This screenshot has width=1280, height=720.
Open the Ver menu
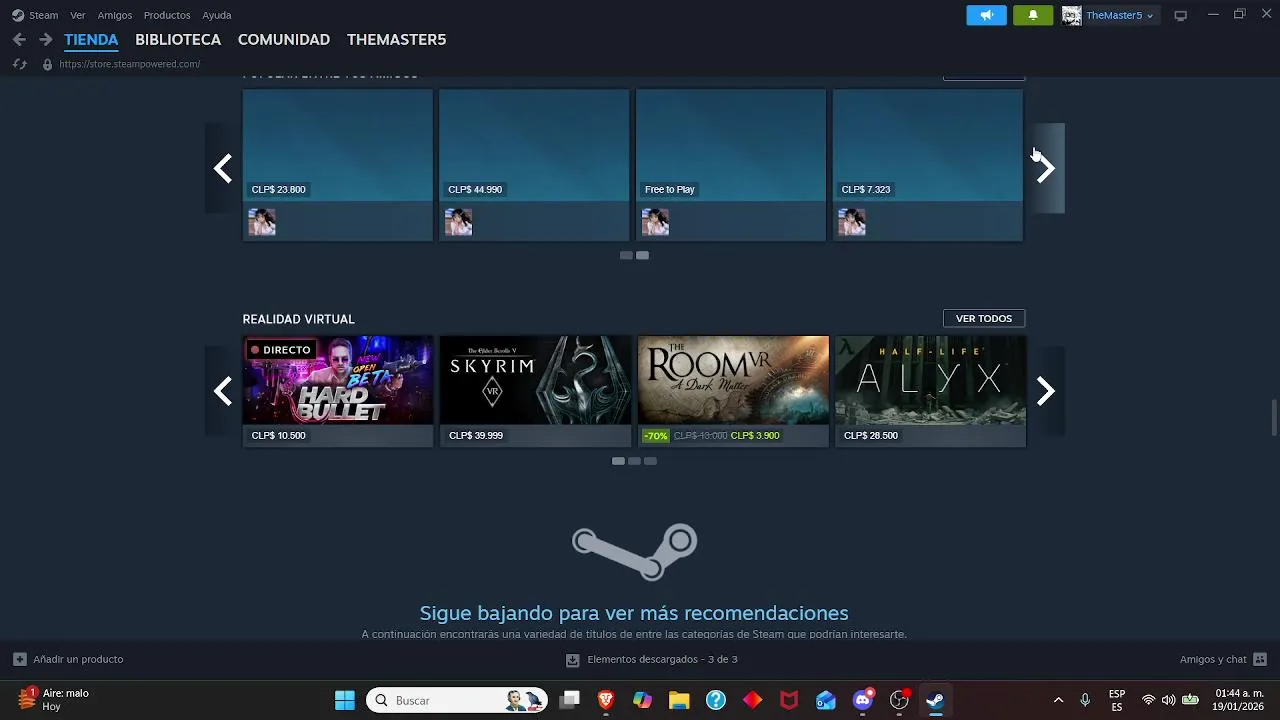coord(78,15)
